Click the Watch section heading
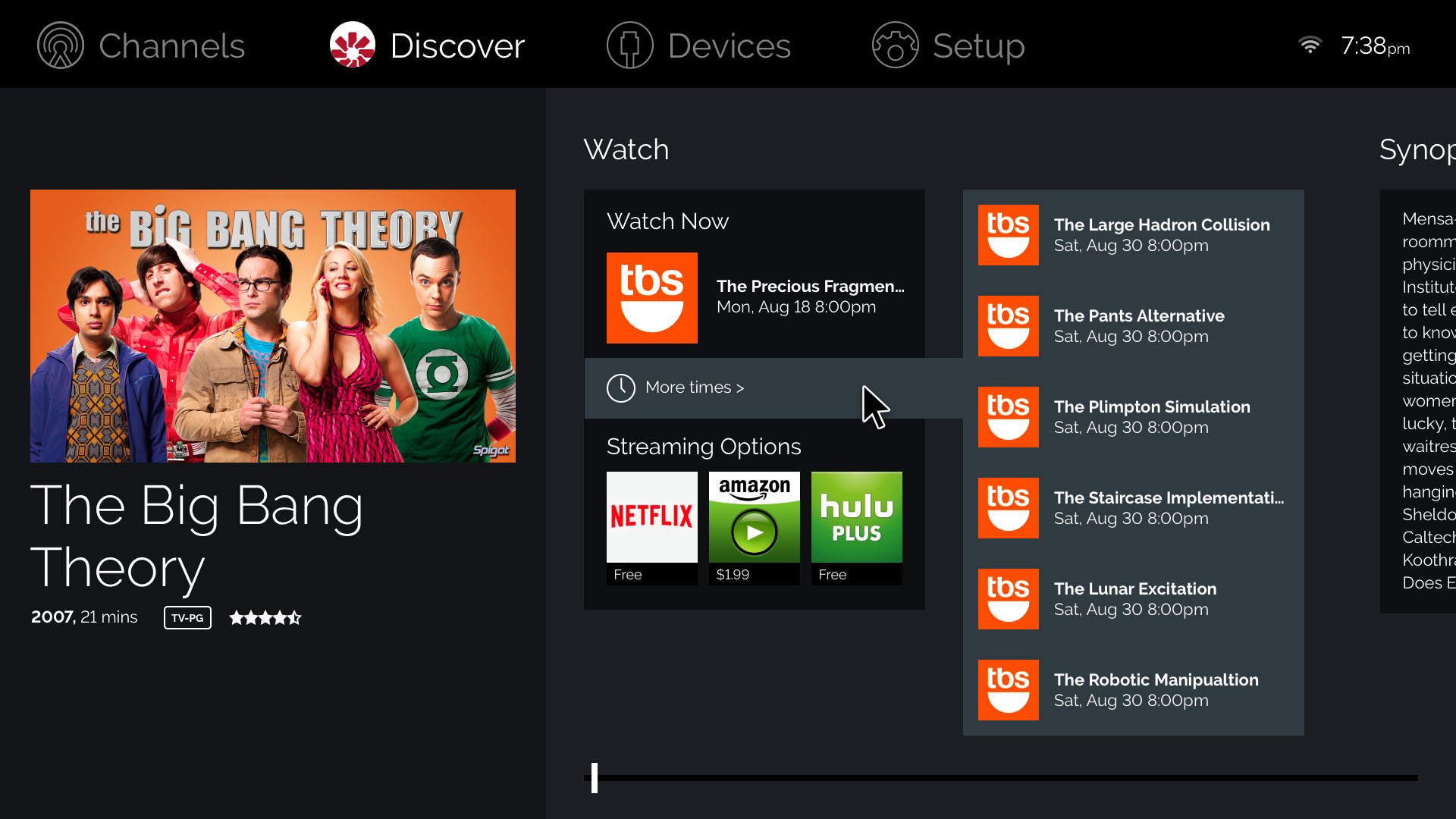The width and height of the screenshot is (1456, 819). [x=626, y=149]
